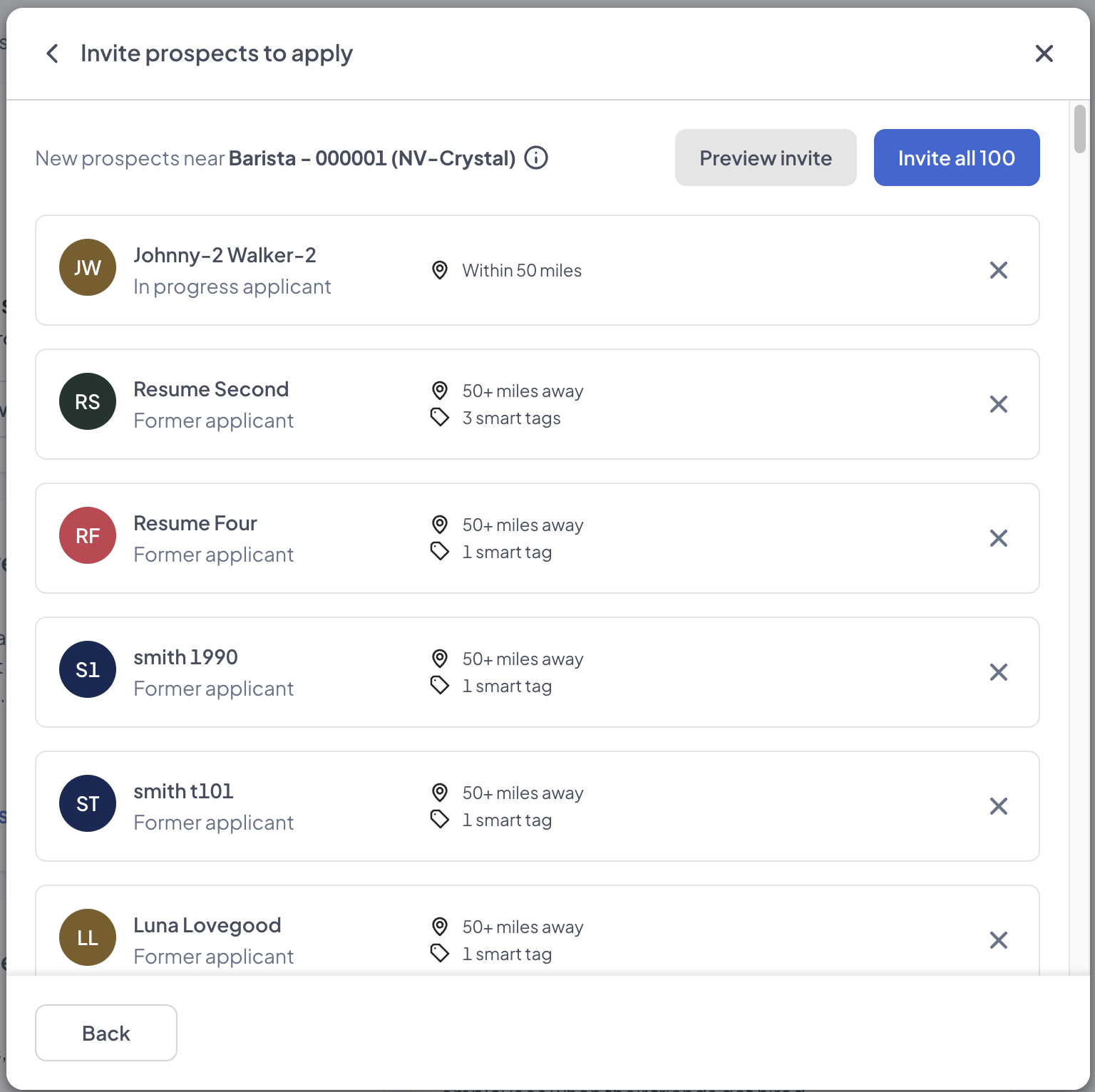This screenshot has width=1095, height=1092.
Task: Select the red RF avatar
Action: click(88, 535)
